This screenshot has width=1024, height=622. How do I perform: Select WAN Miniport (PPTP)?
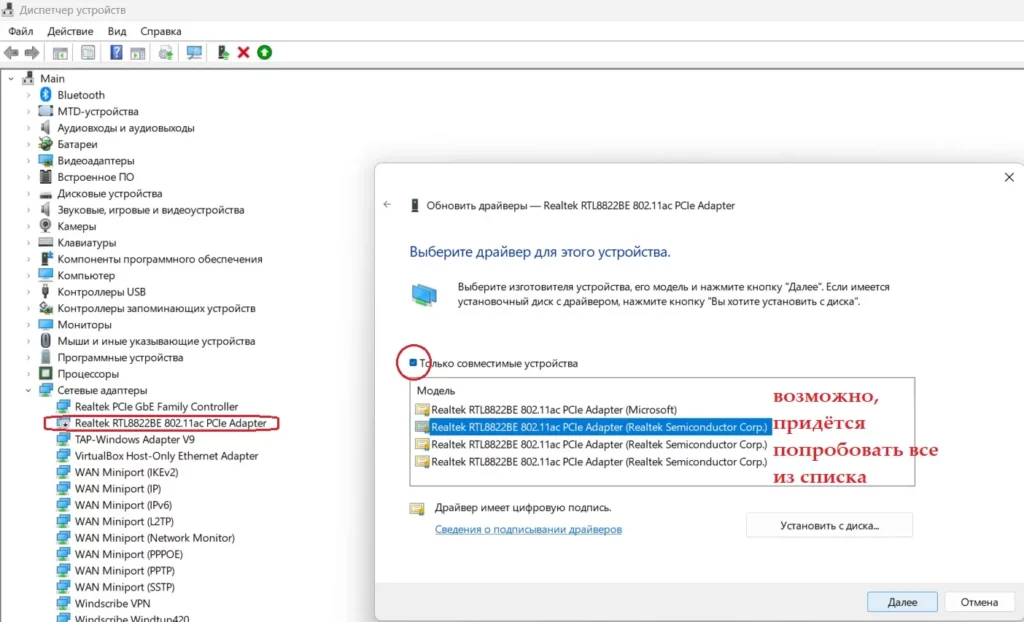coord(124,570)
